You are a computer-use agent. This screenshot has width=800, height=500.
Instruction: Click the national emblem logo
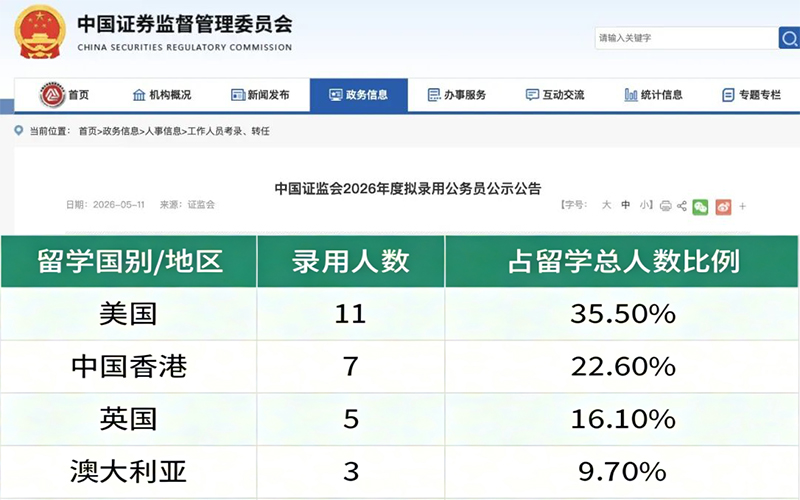(x=40, y=32)
